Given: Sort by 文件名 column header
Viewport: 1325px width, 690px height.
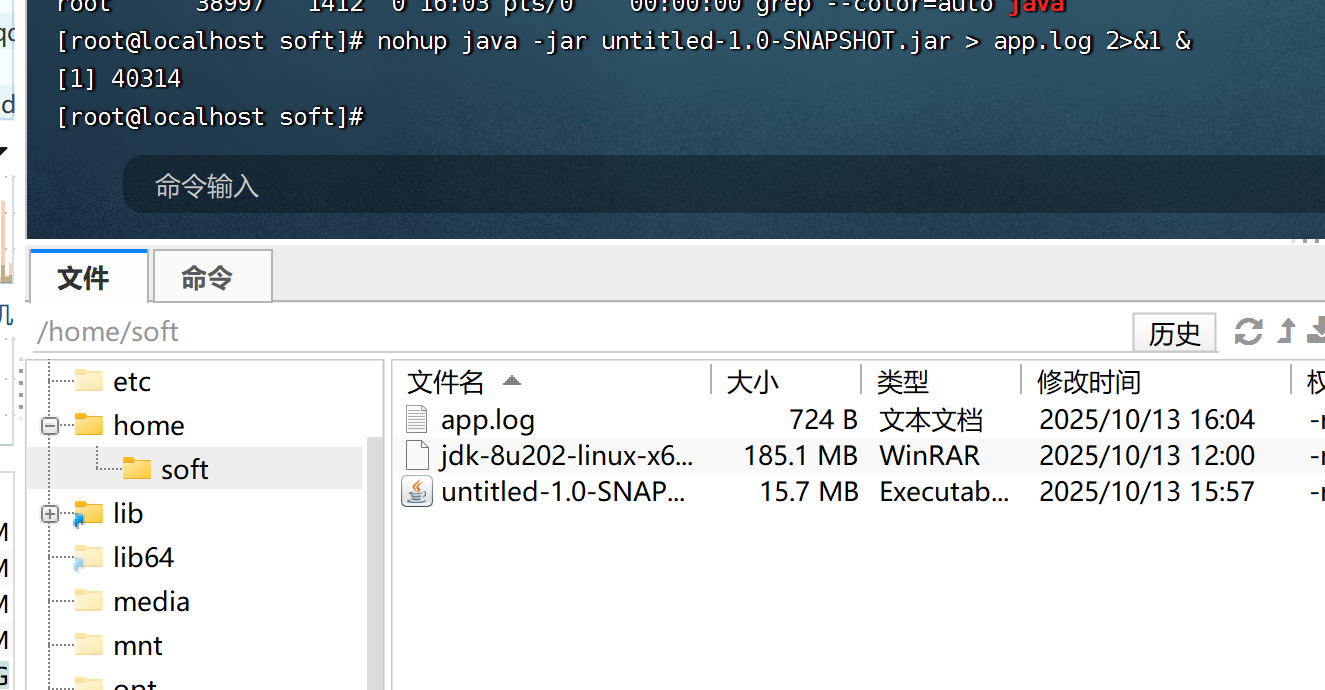Looking at the screenshot, I should 552,381.
